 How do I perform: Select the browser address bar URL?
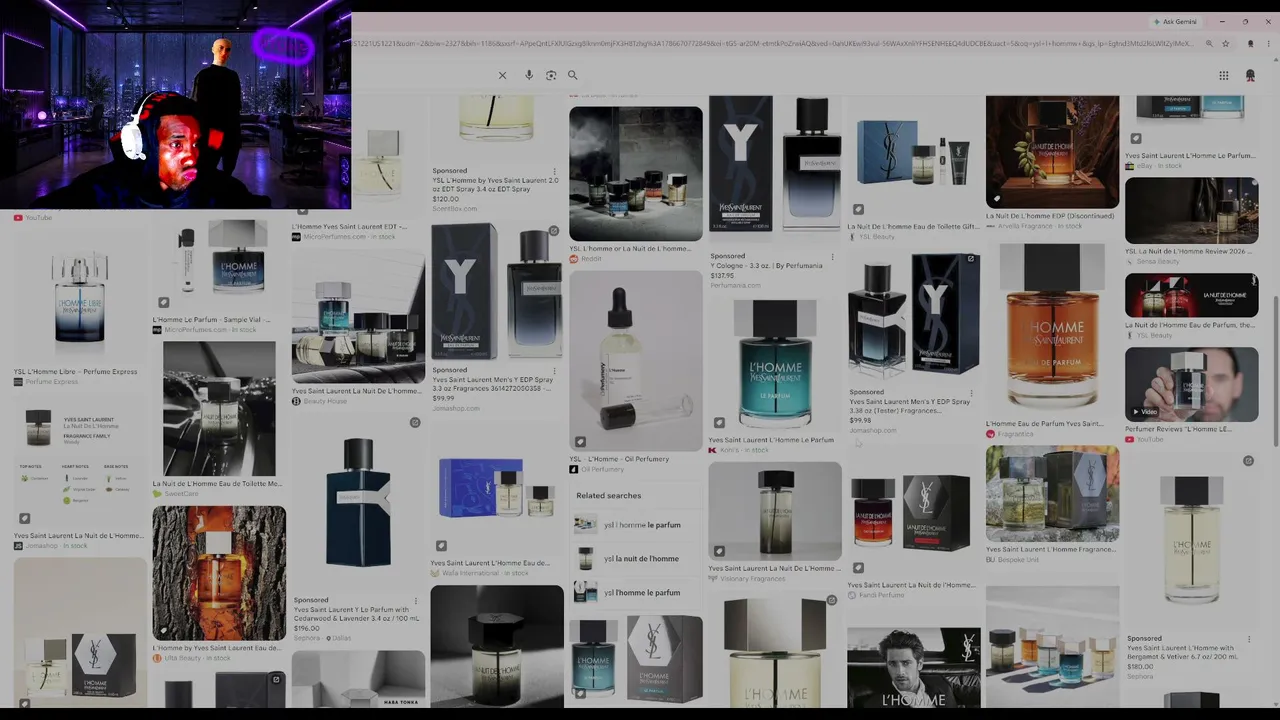point(772,44)
